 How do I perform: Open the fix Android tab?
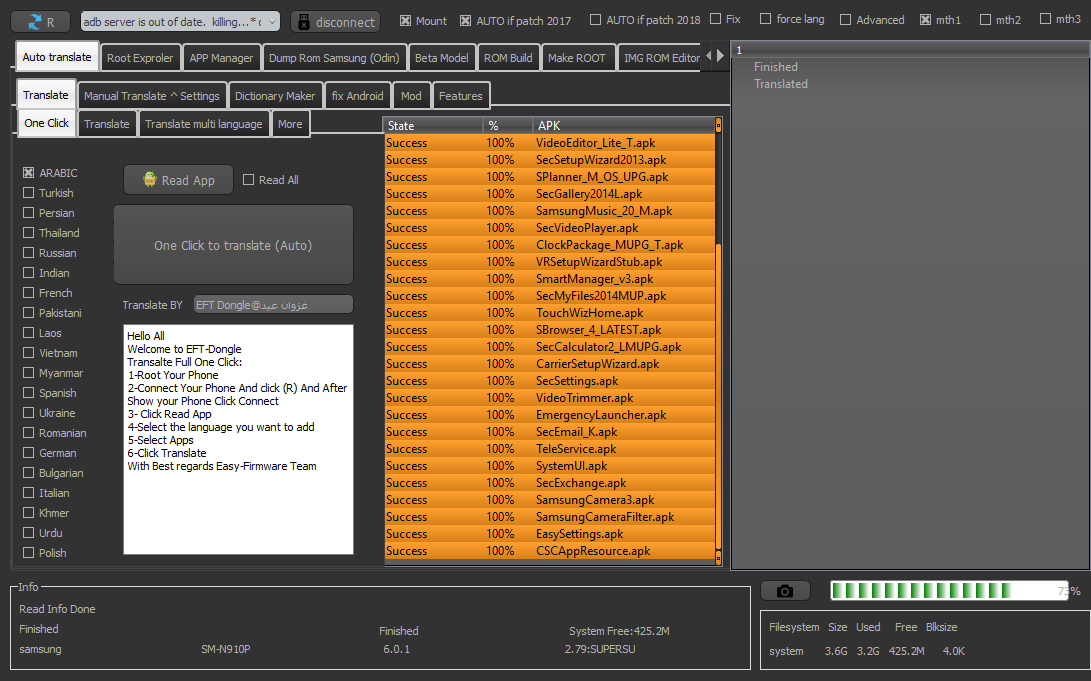click(358, 96)
